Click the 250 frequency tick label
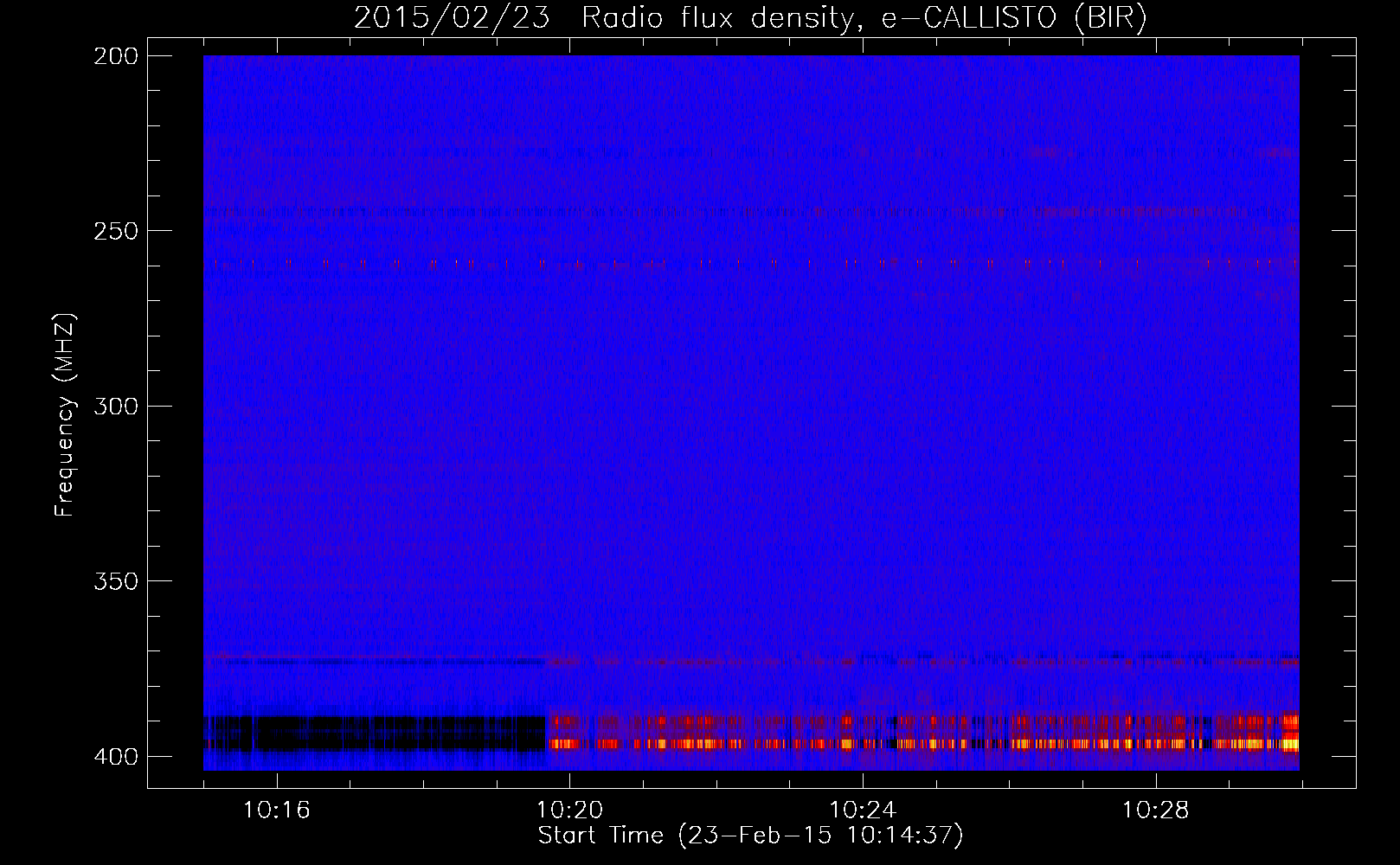 click(116, 231)
